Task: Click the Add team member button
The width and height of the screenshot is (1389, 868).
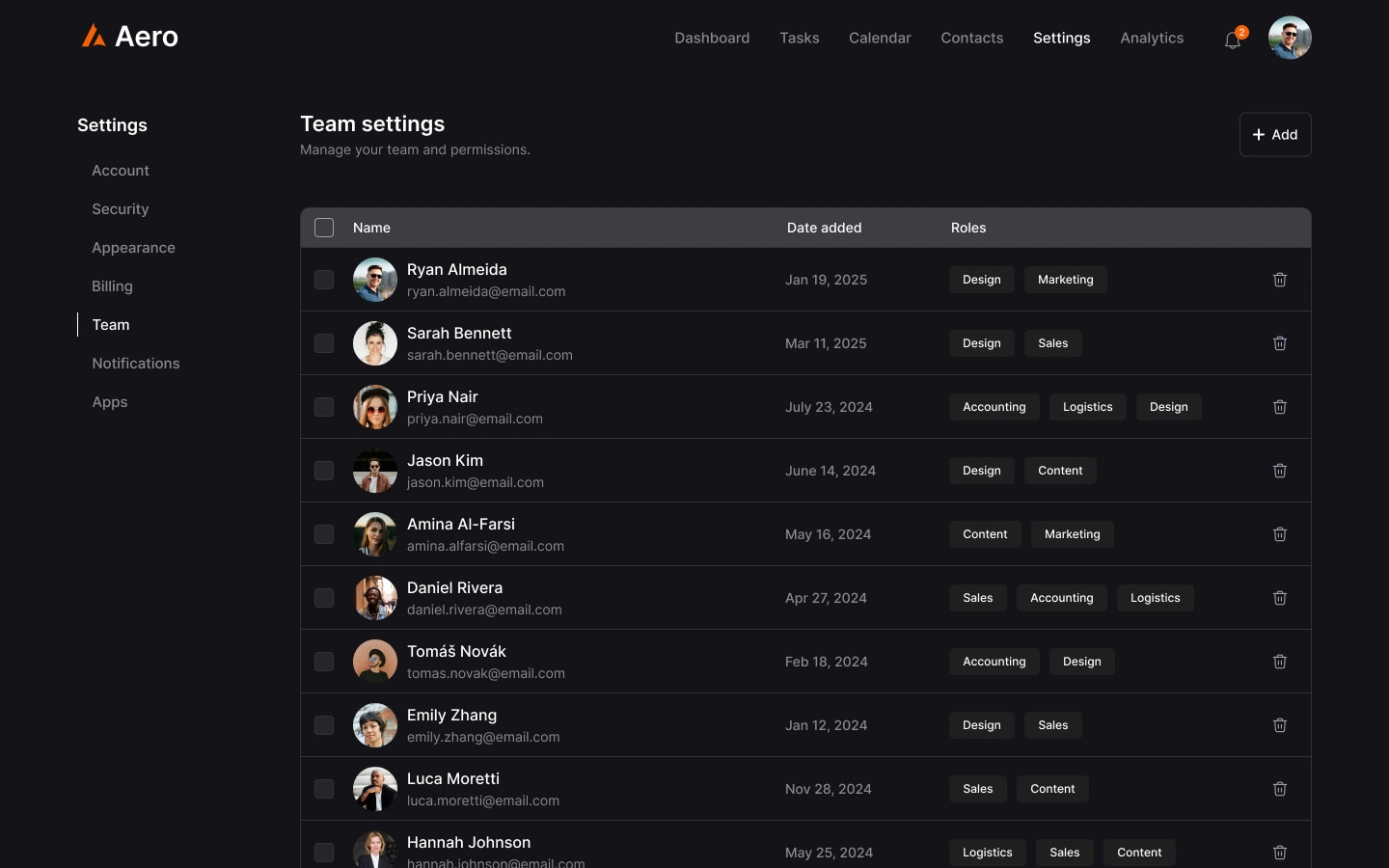Action: point(1274,135)
